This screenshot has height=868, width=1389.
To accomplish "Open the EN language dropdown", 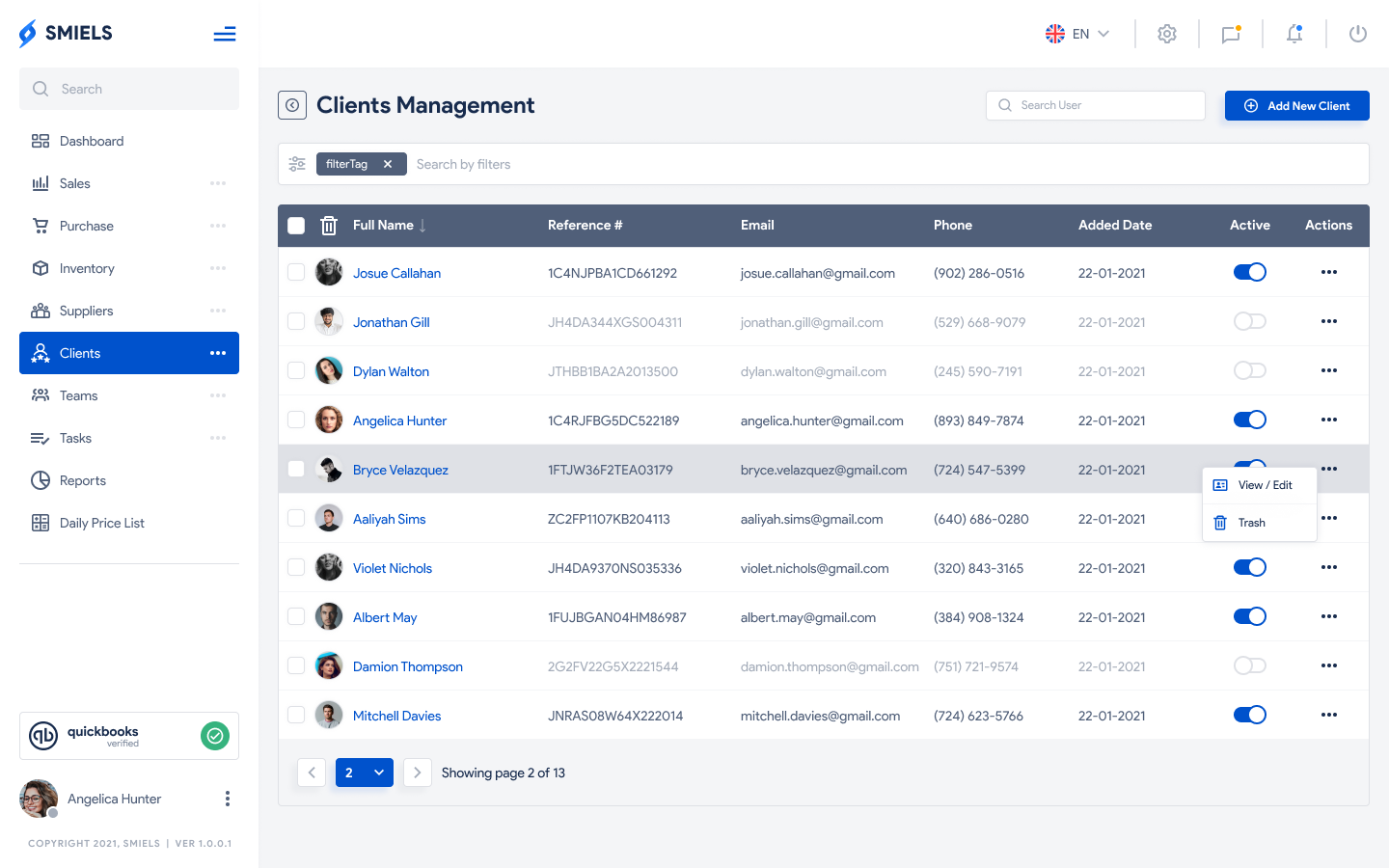I will point(1077,34).
